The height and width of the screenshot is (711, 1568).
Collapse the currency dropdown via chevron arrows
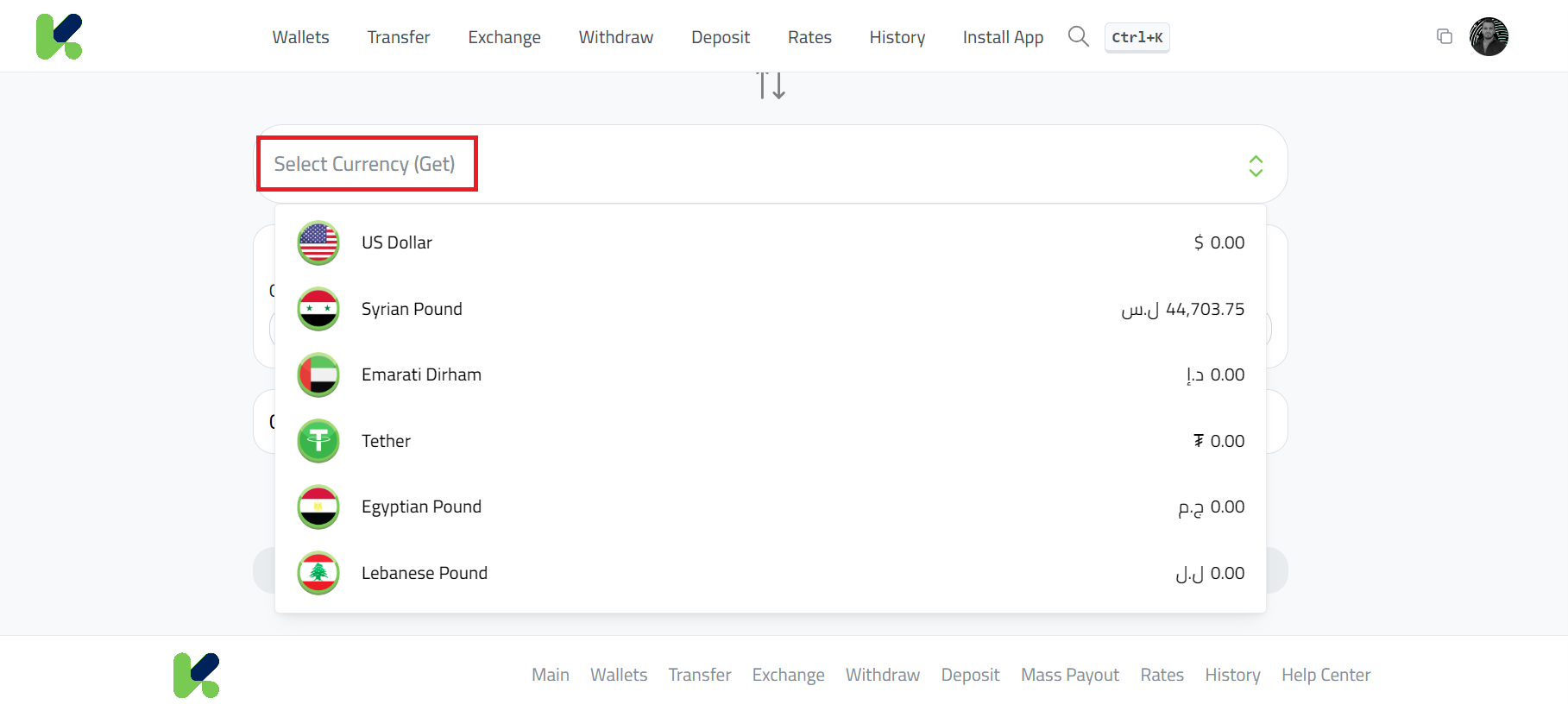pyautogui.click(x=1256, y=165)
